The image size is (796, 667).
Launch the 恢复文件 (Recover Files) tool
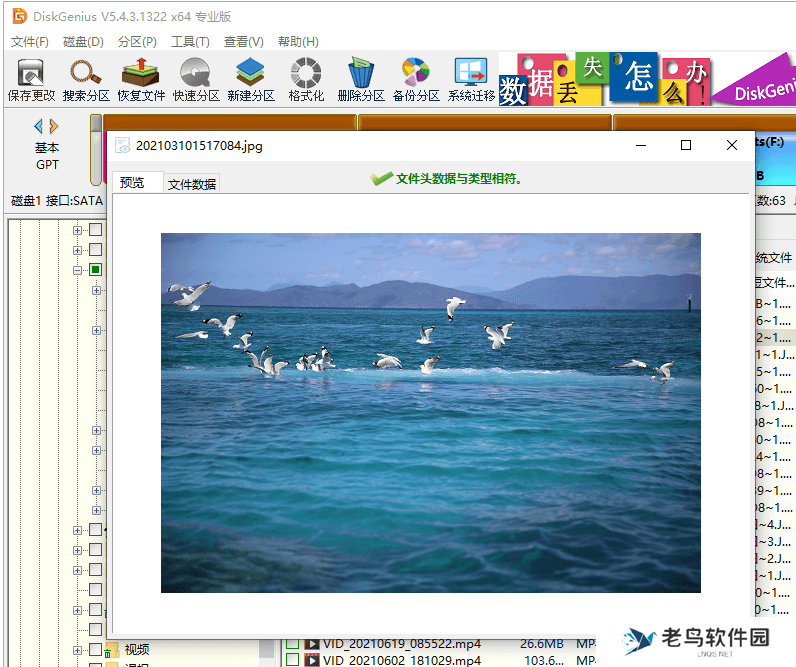click(x=141, y=79)
